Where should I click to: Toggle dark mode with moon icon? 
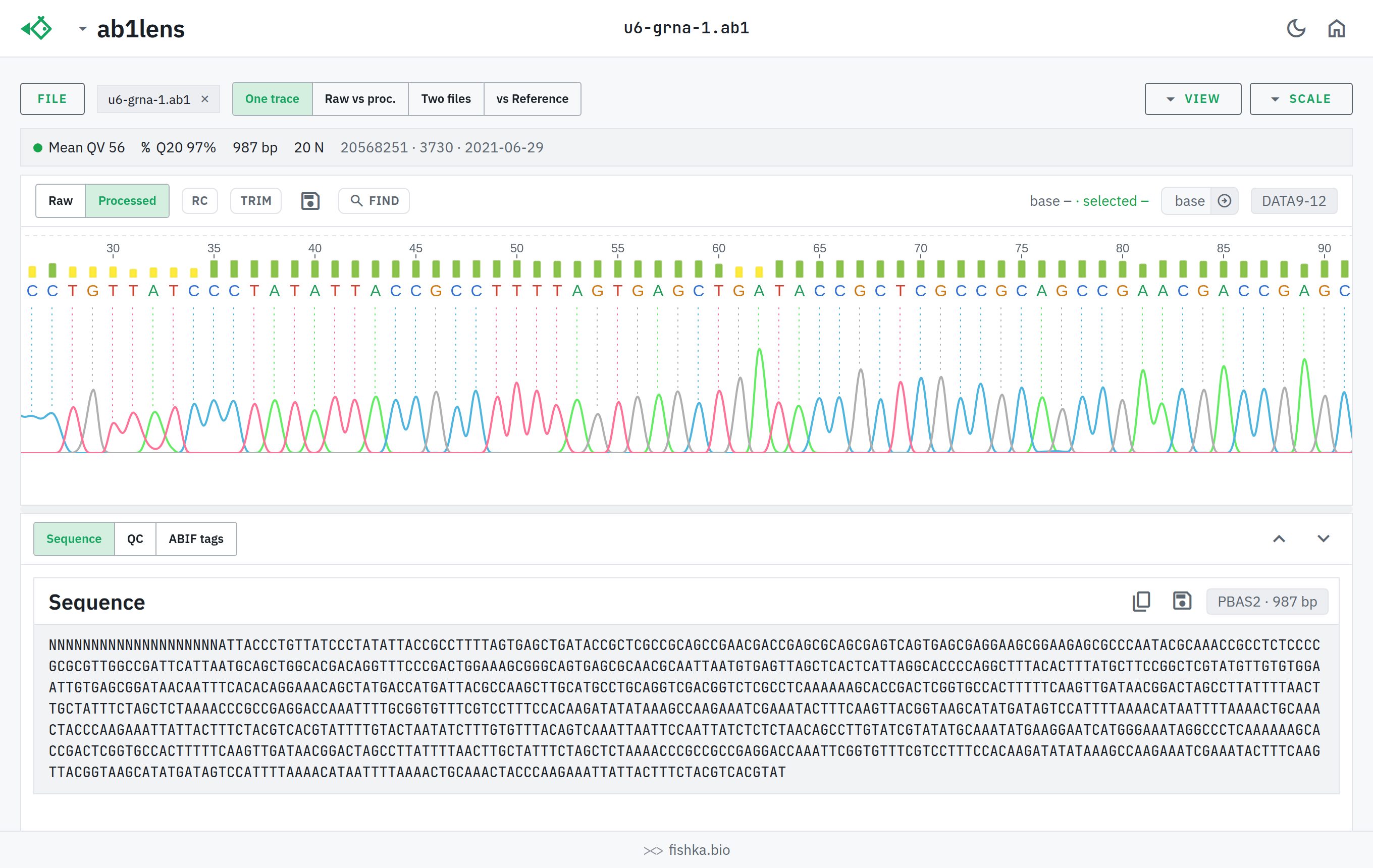point(1296,28)
